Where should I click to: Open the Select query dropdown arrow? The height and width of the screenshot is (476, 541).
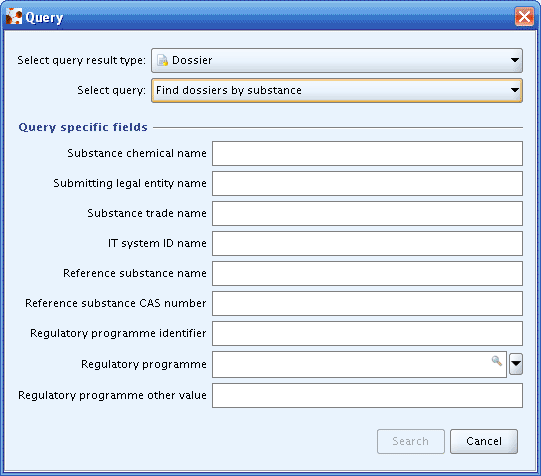[x=515, y=90]
